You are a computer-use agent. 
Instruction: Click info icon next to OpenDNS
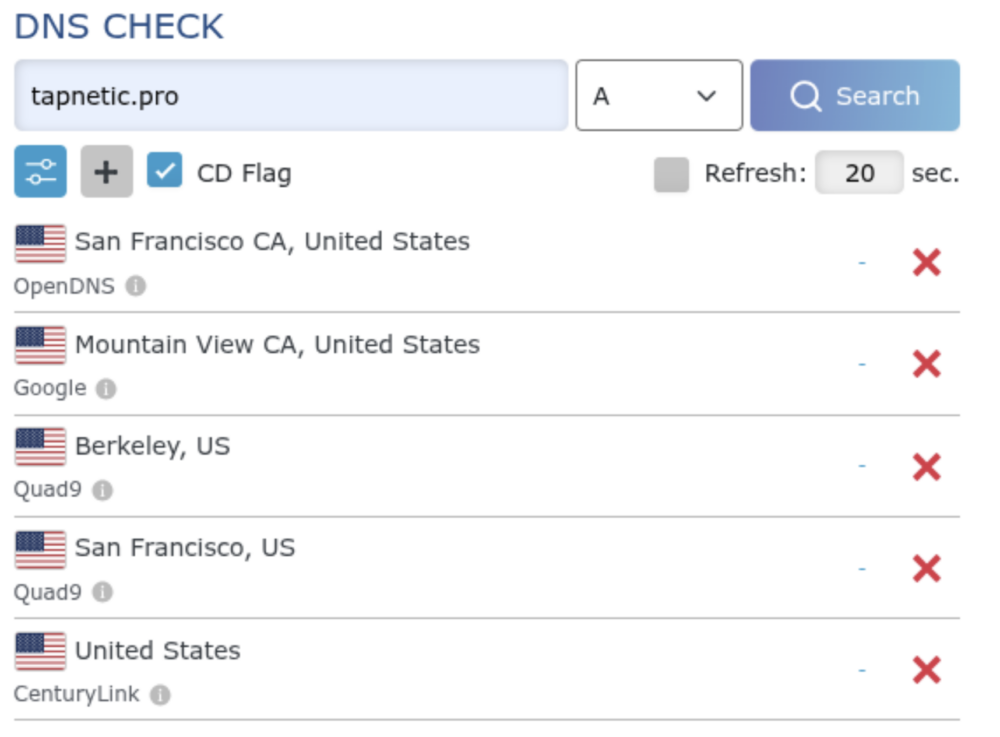click(136, 287)
